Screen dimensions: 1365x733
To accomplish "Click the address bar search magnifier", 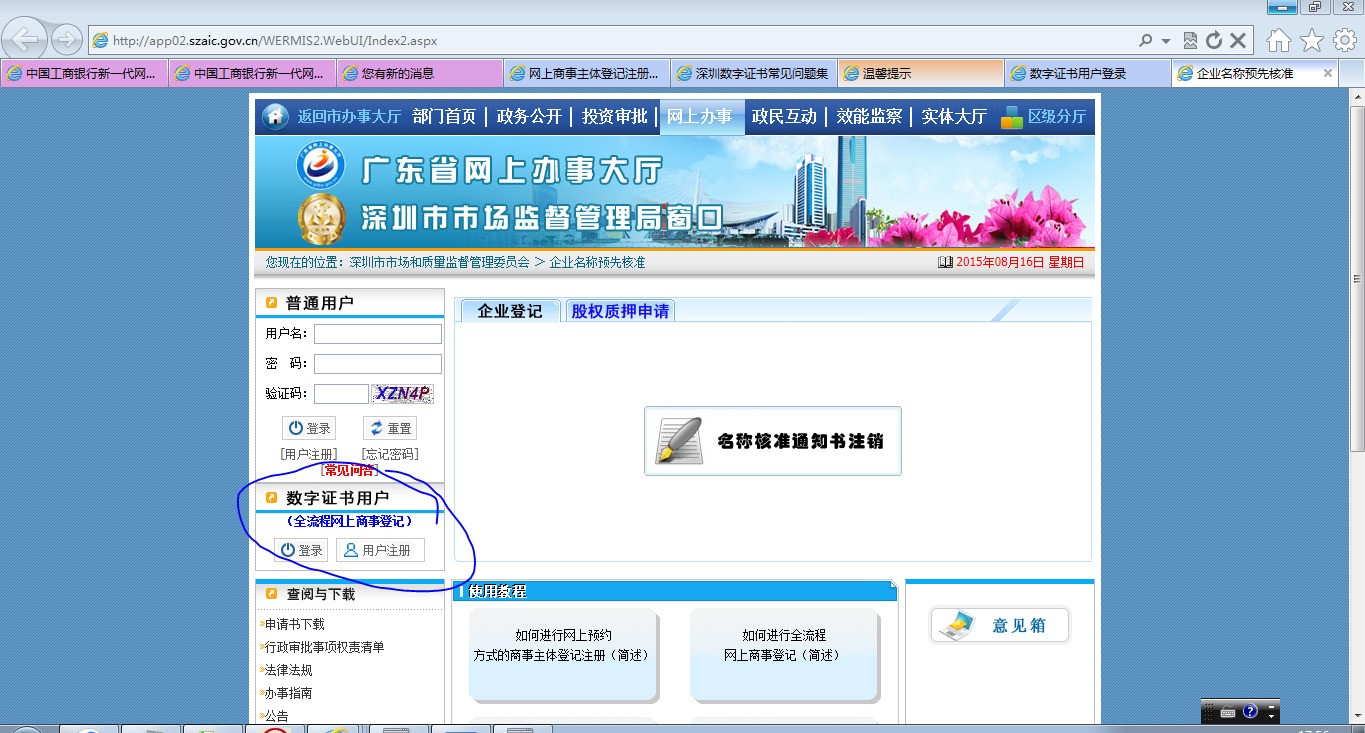I will pyautogui.click(x=1145, y=41).
